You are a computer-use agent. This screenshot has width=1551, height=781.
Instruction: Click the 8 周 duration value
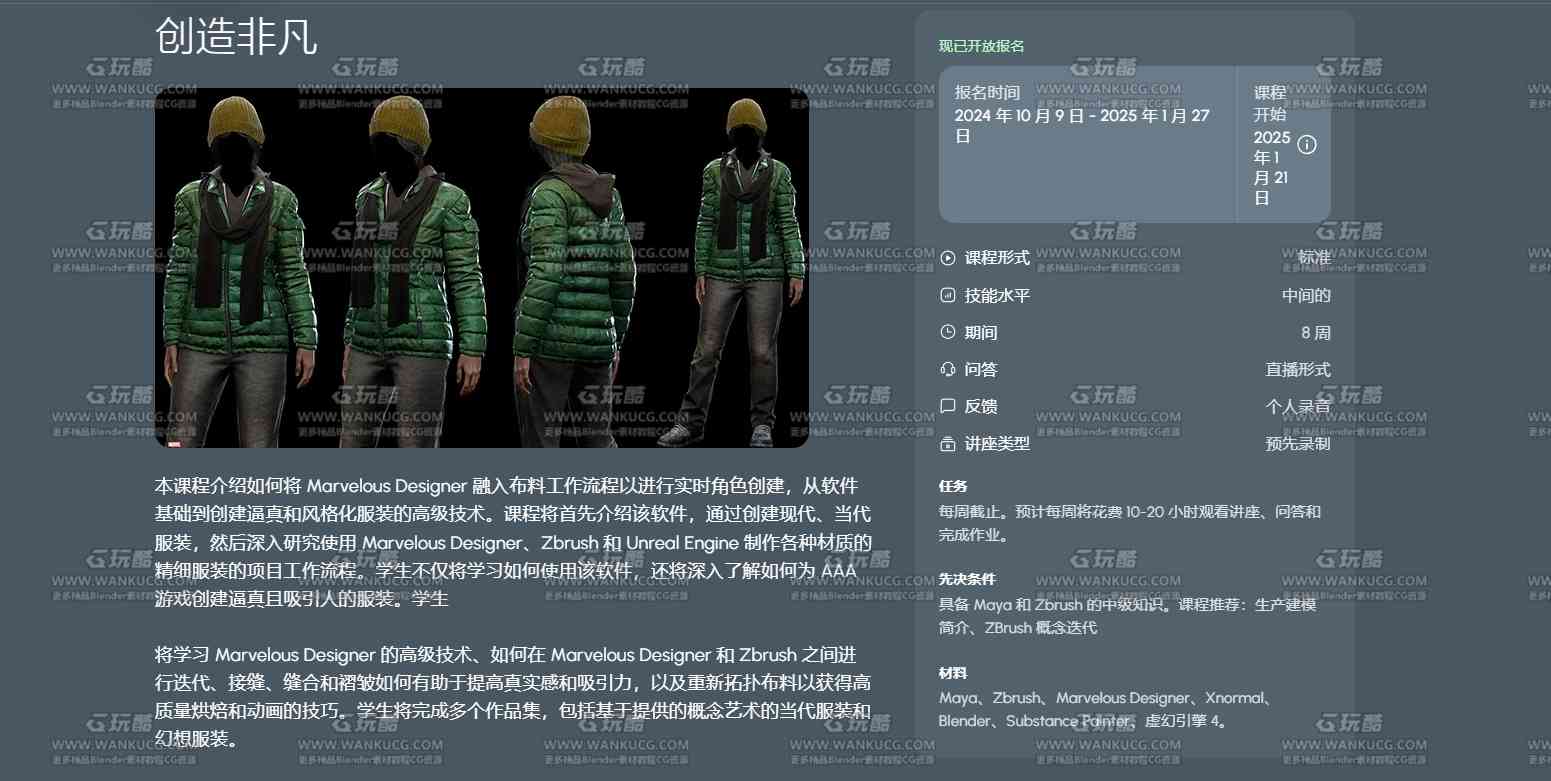(1316, 332)
